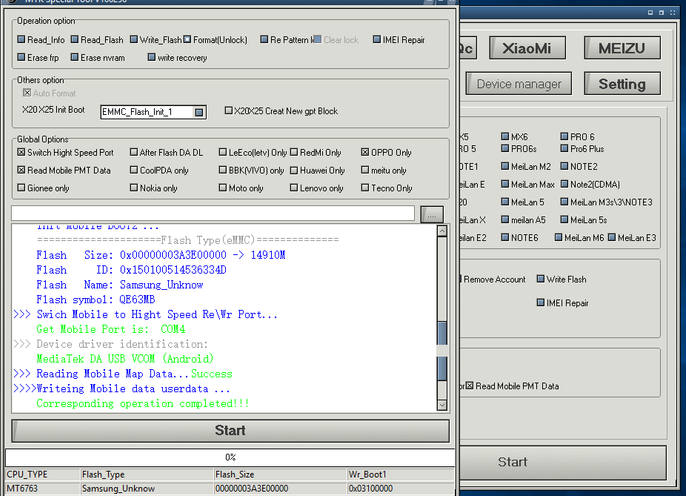Select the 0x03100000 Wr_Boot1 value
Screen dimensions: 686x496
[400, 489]
